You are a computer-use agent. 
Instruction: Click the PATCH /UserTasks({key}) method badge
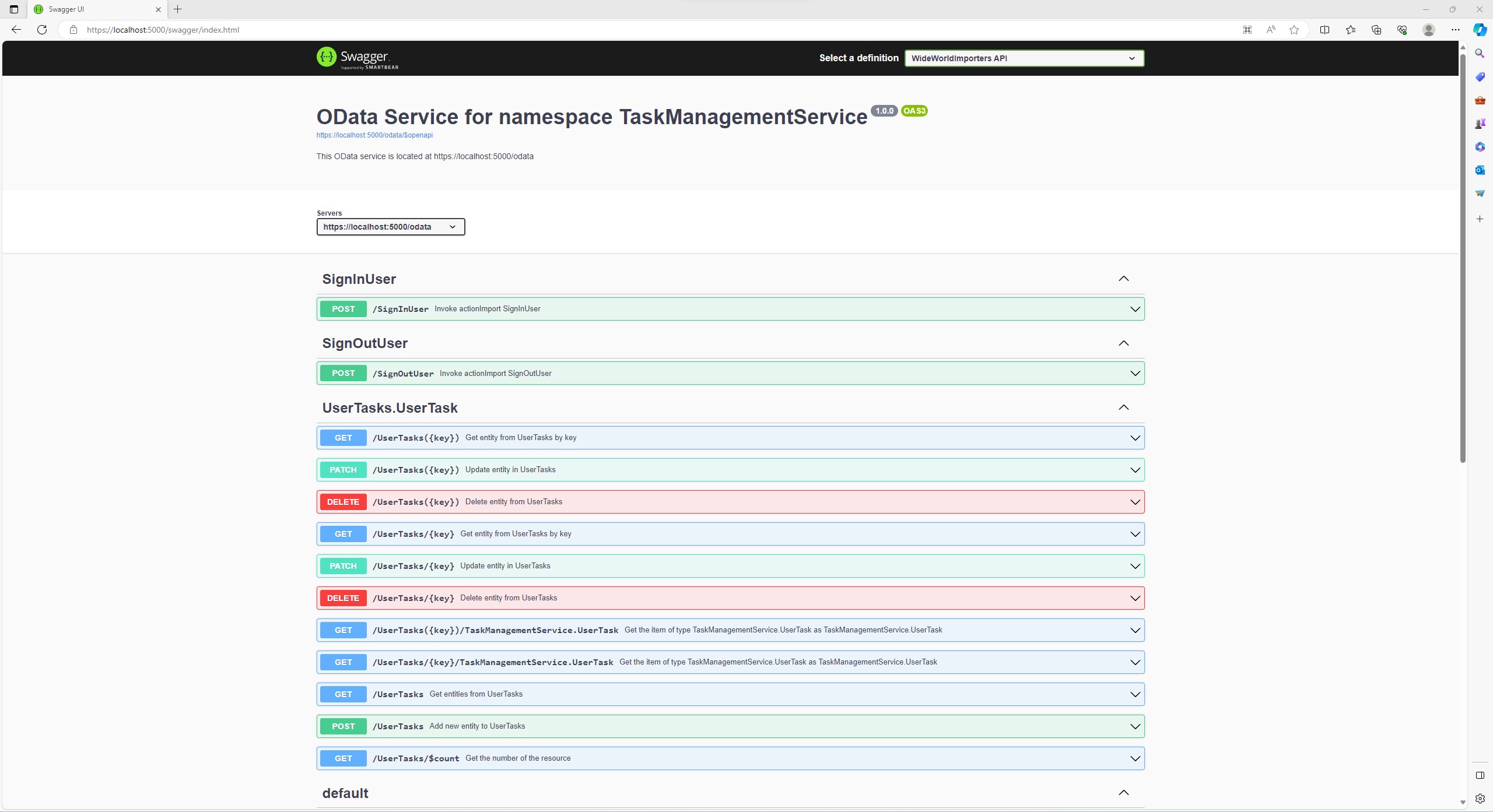[x=343, y=470]
